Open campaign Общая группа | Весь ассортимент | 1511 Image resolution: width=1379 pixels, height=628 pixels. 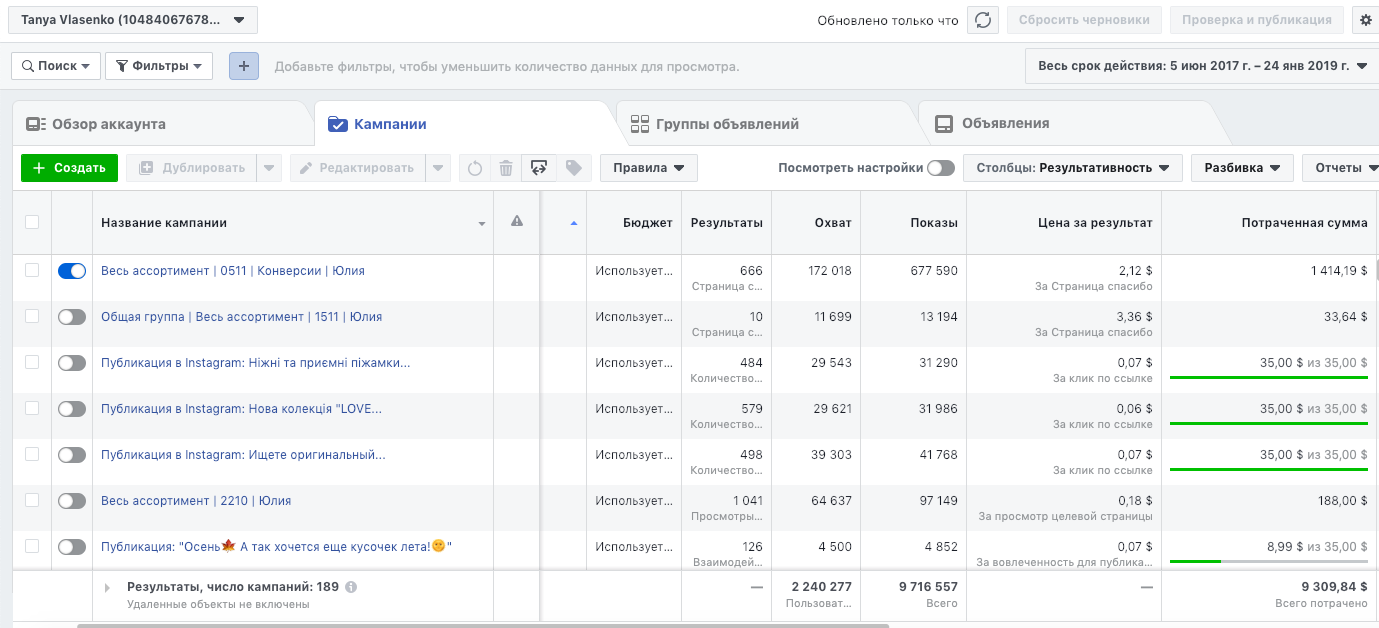click(241, 317)
